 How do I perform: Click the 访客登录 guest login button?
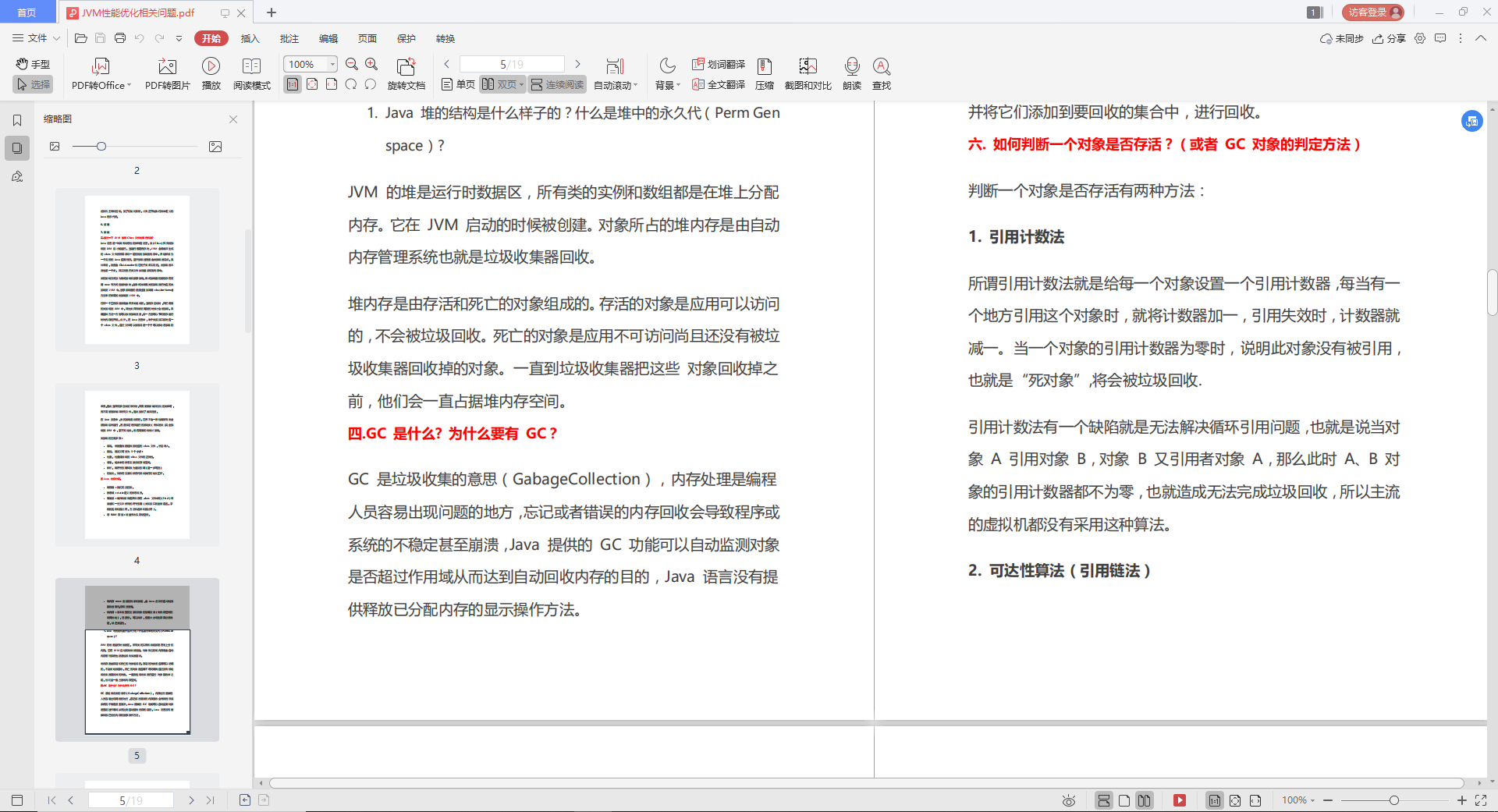pos(1372,12)
